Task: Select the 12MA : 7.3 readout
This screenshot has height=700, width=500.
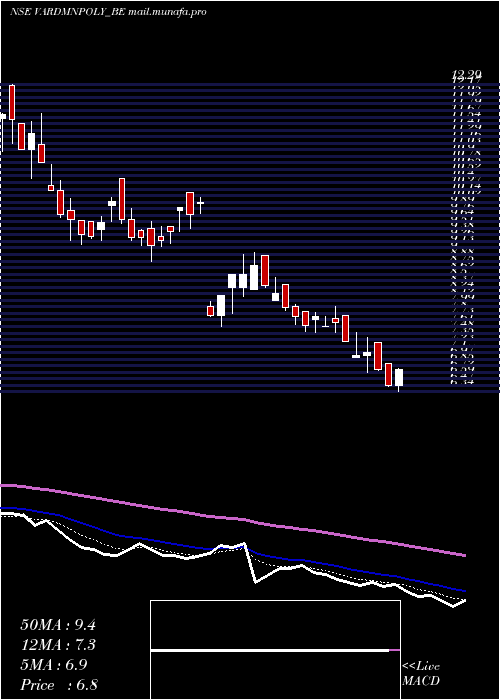Action: pos(58,645)
